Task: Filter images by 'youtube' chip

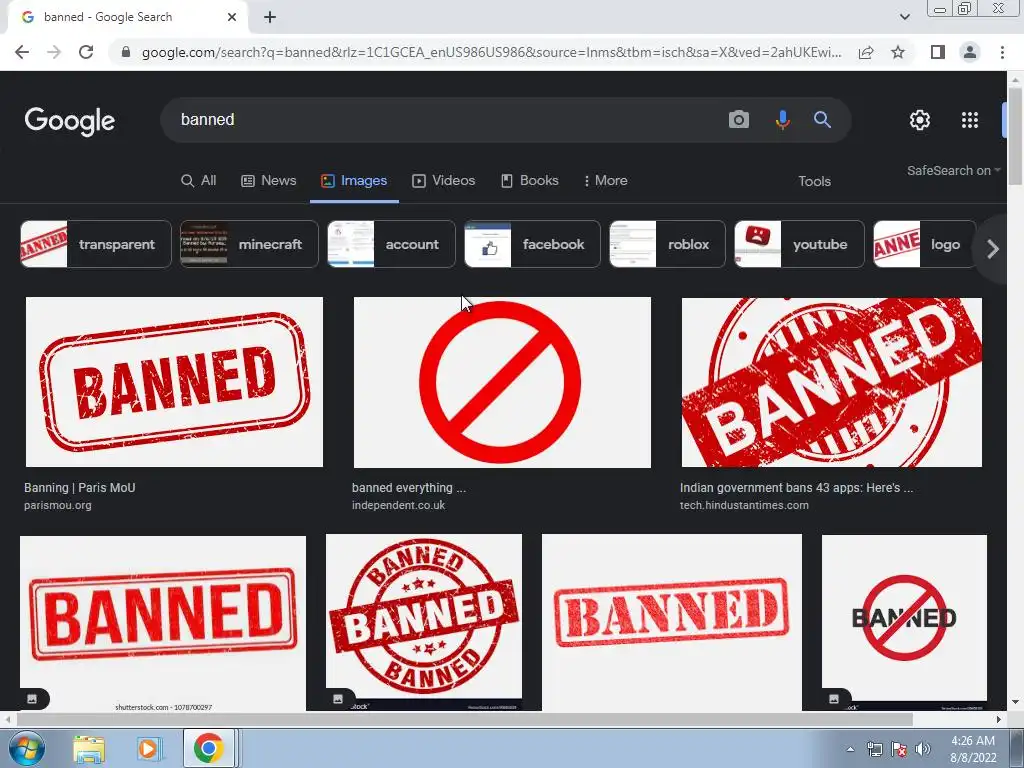Action: click(799, 244)
